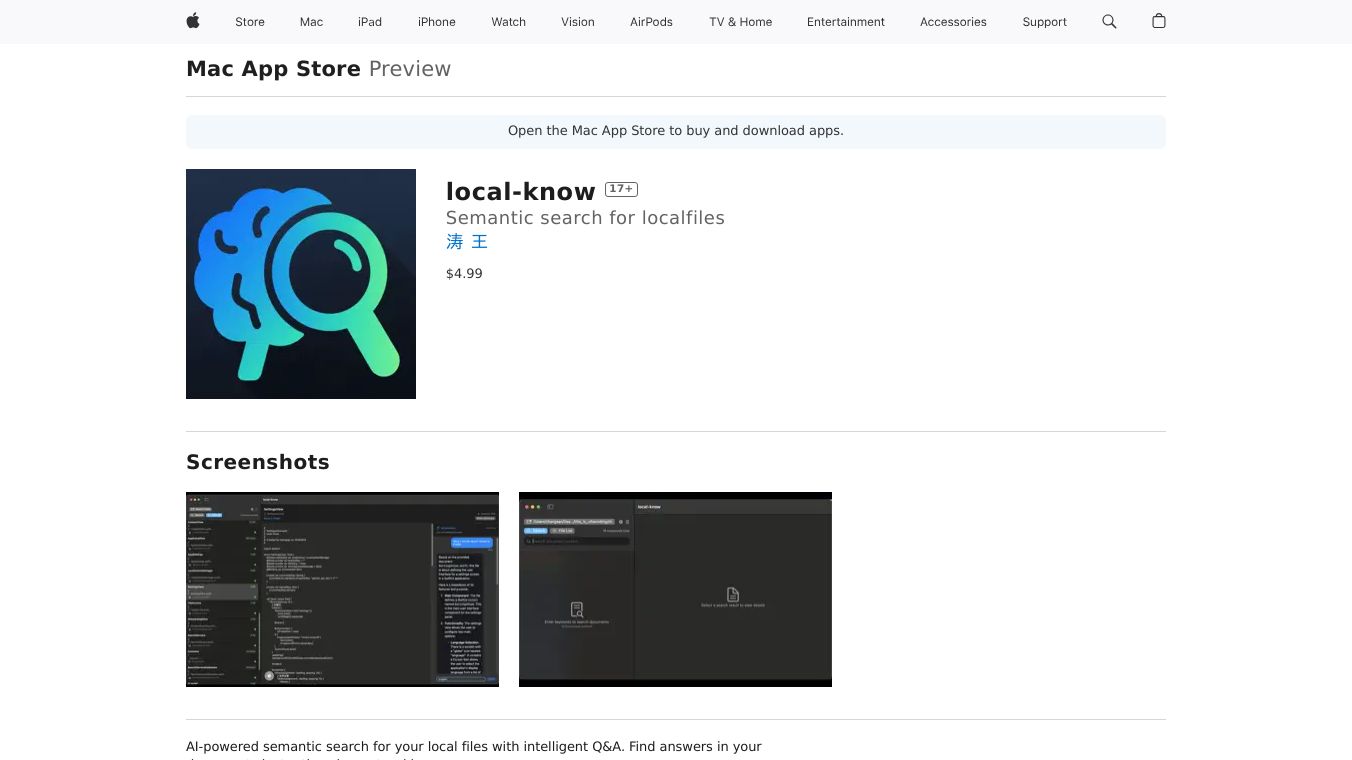Image resolution: width=1352 pixels, height=760 pixels.
Task: Open the shopping bag icon
Action: pos(1159,21)
